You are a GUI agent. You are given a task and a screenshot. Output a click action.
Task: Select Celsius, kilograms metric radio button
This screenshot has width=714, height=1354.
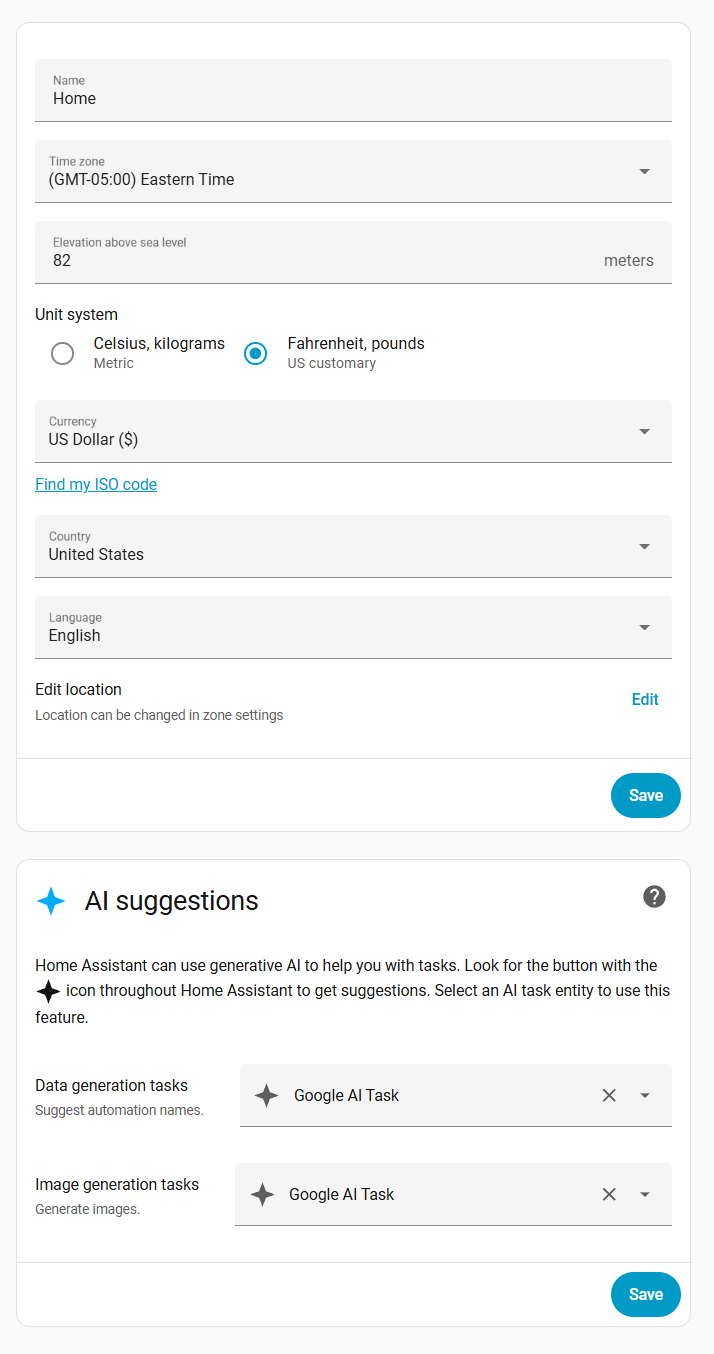click(x=63, y=353)
